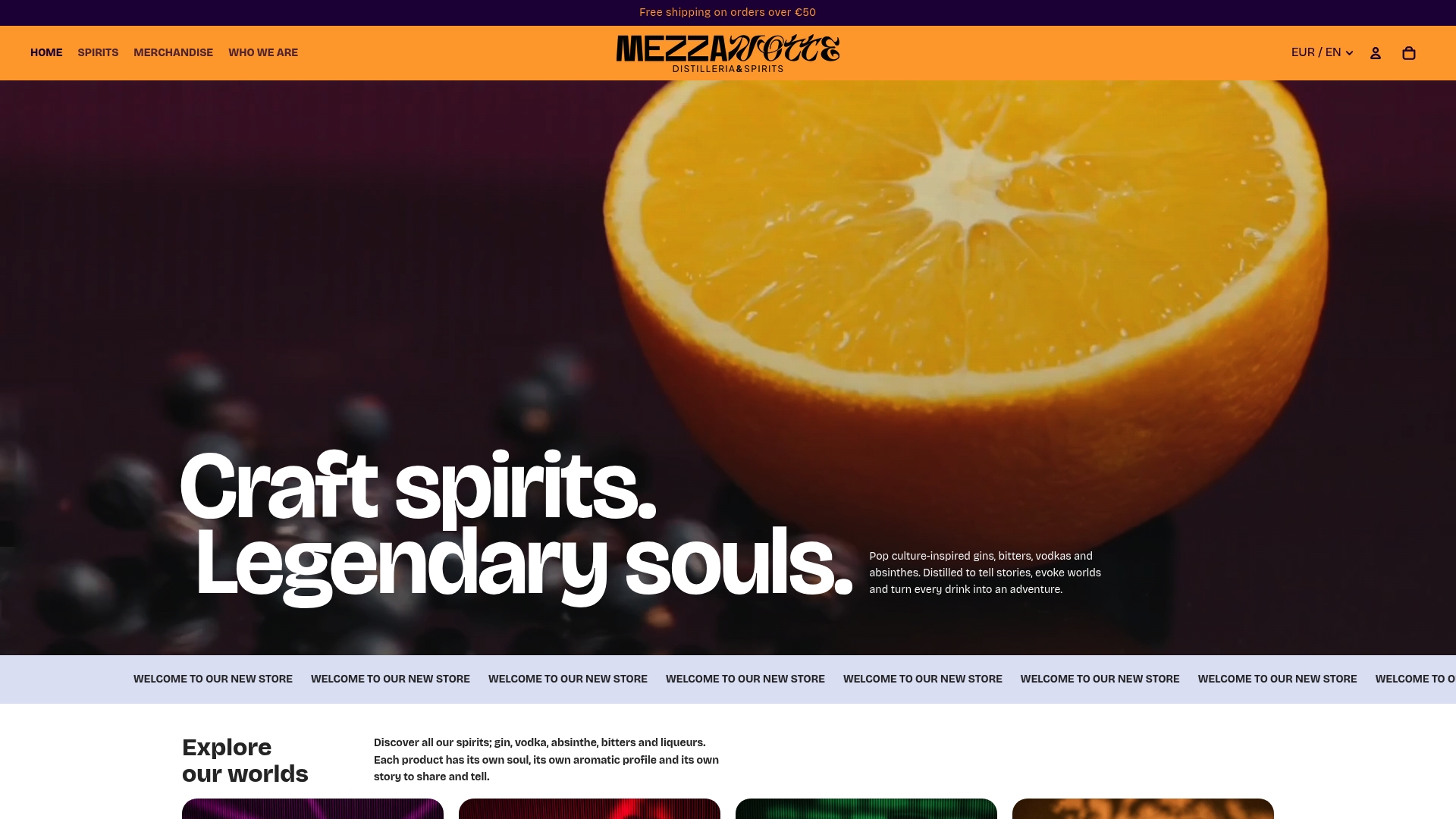Click the chevron beside EUR / EN
The image size is (1456, 819).
(x=1349, y=53)
